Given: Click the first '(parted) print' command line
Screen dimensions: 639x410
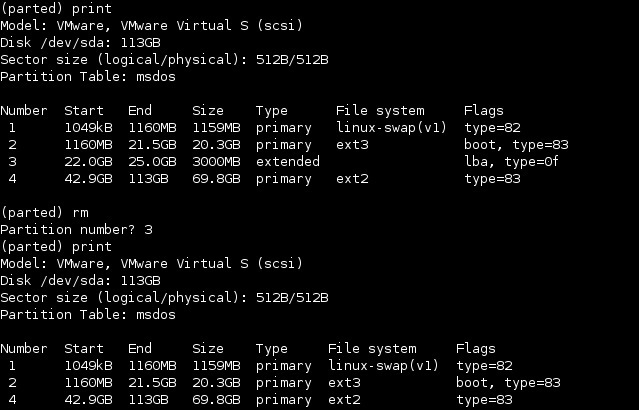Looking at the screenshot, I should coord(56,9).
